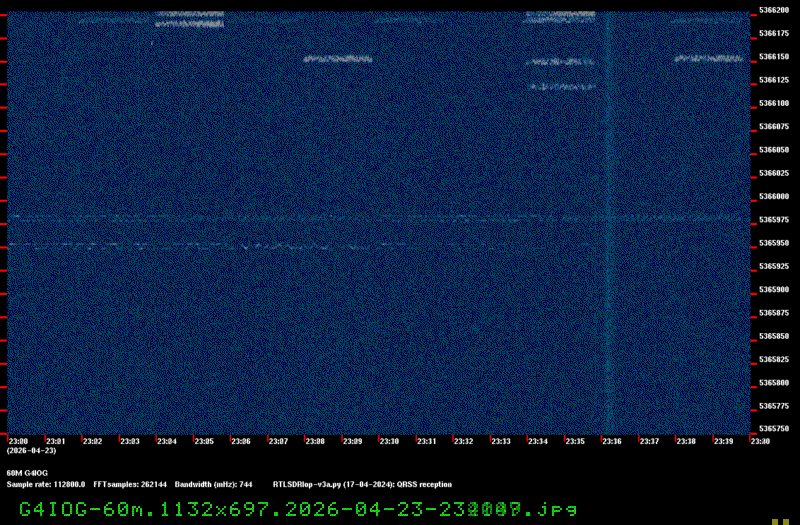Click the 23:03 time marker

[x=130, y=441]
